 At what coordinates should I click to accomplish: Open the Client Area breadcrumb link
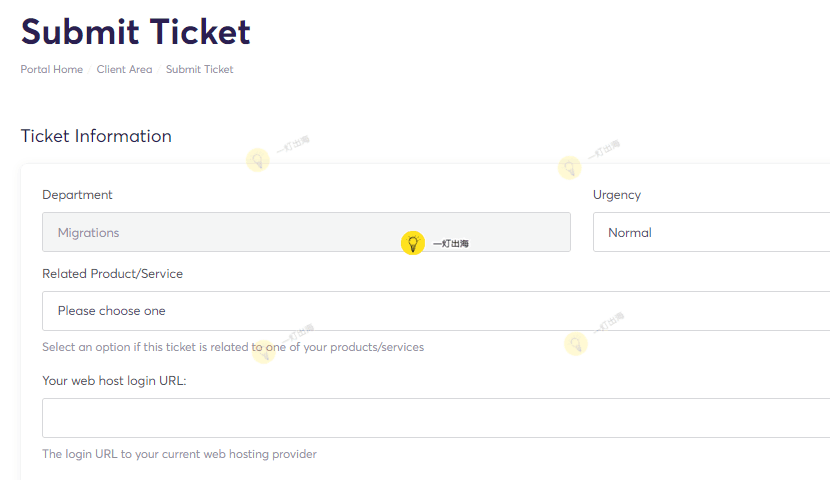[124, 70]
